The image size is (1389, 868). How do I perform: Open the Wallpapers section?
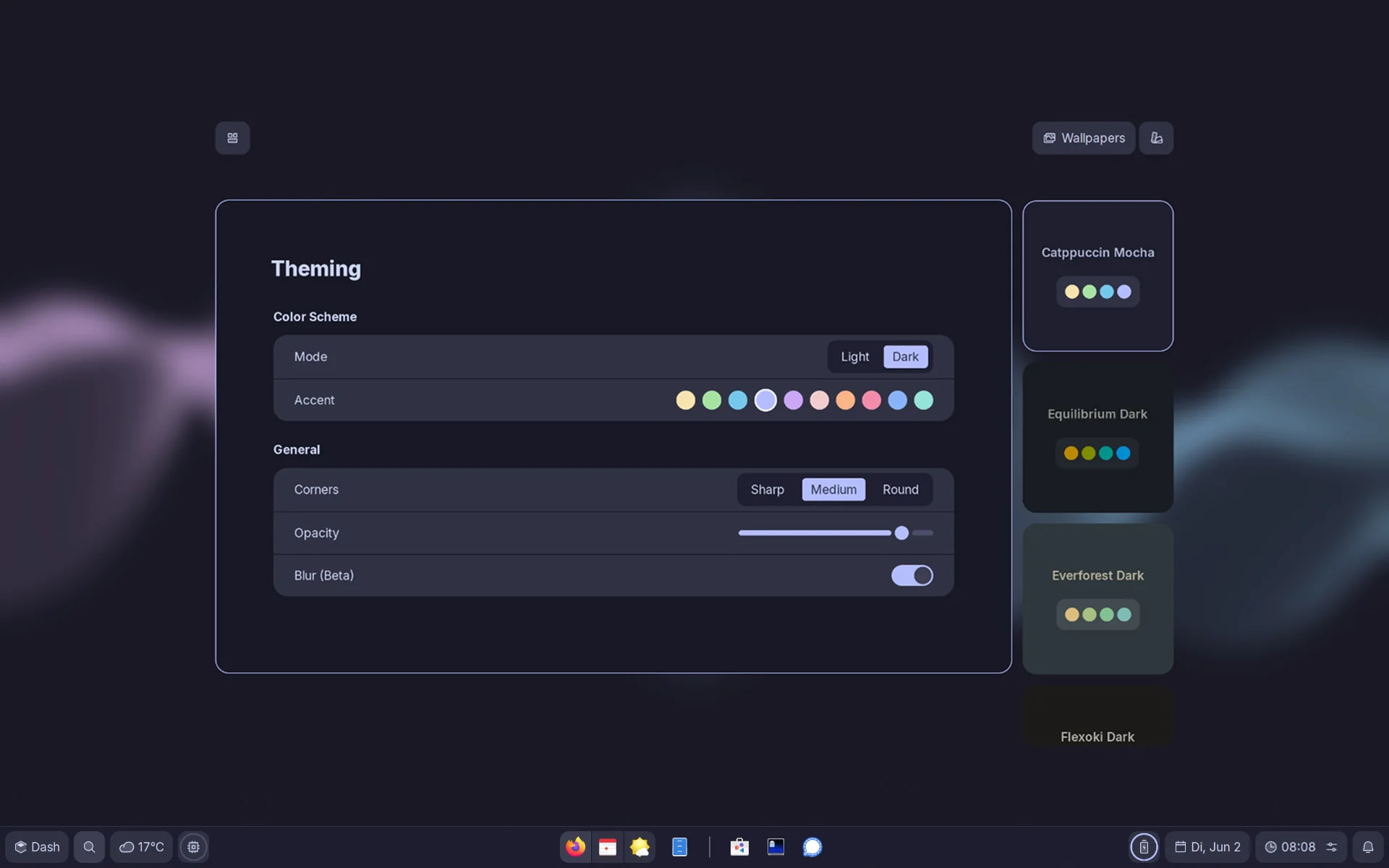1083,138
